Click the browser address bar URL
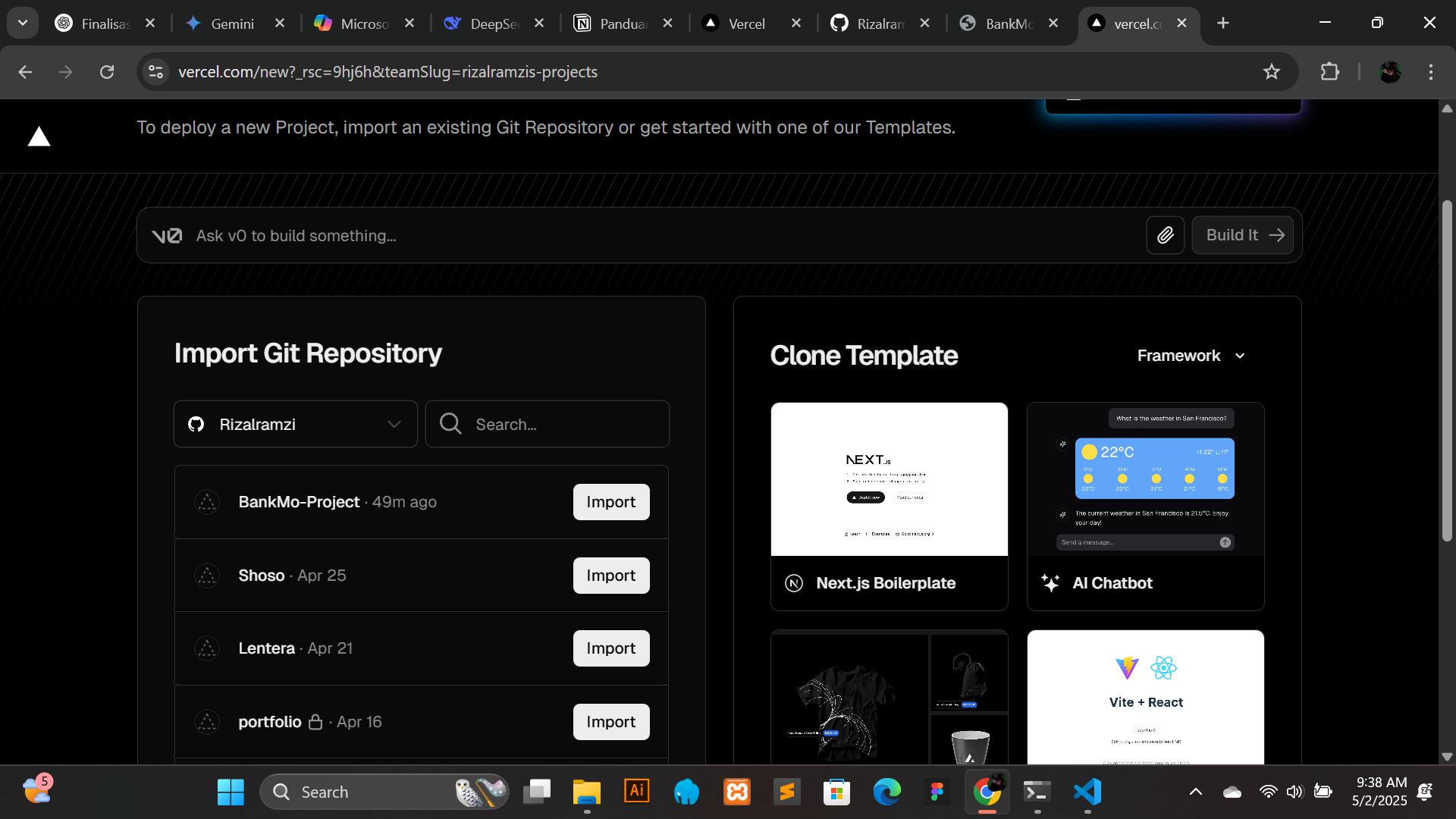The width and height of the screenshot is (1456, 819). point(388,72)
